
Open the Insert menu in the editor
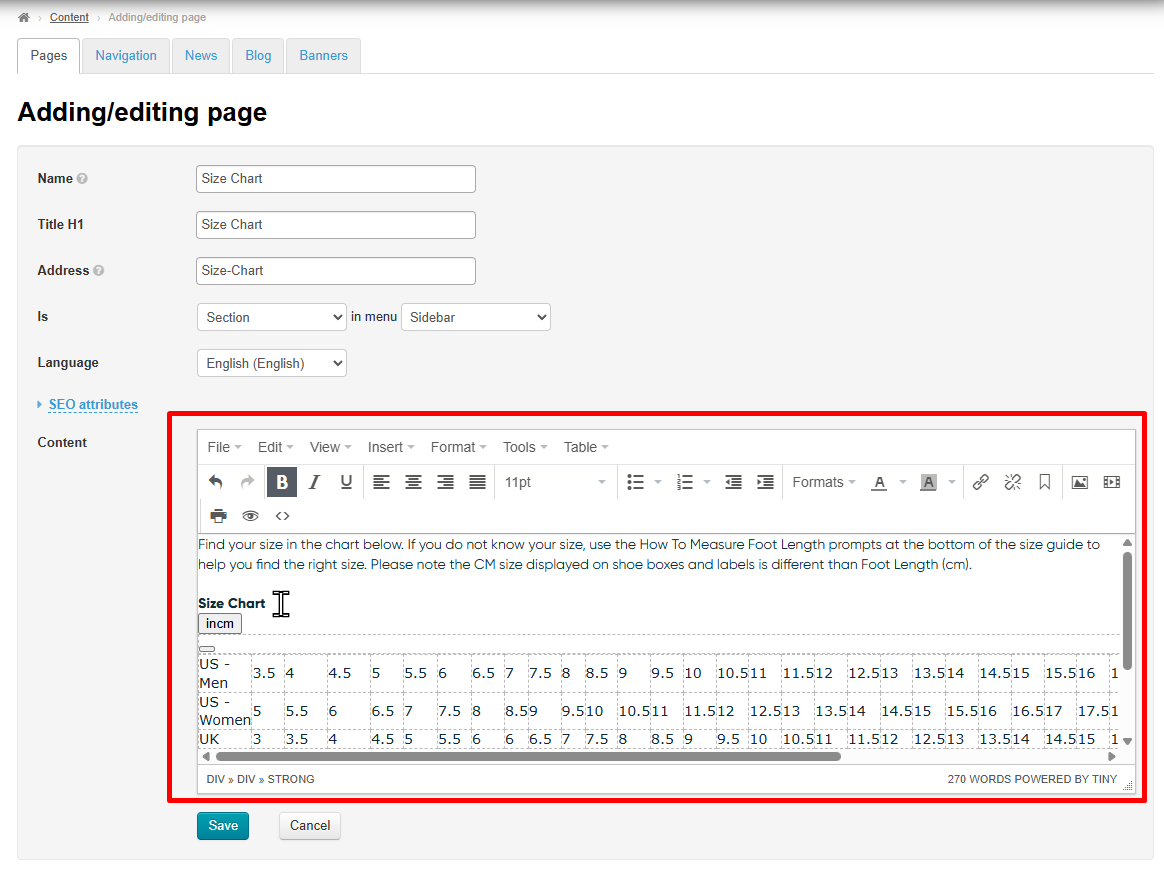[391, 447]
